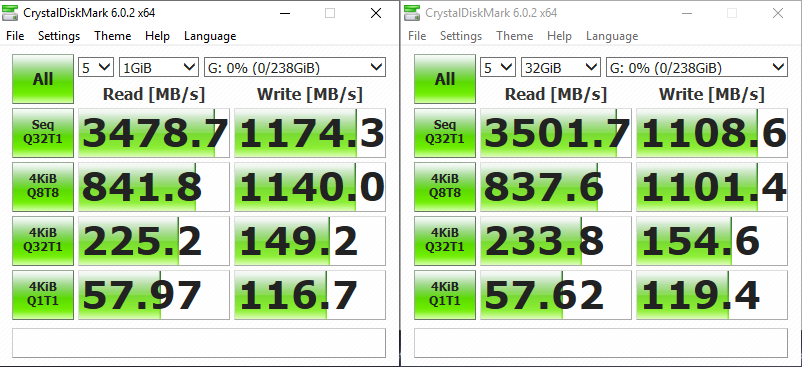Open 1GiB test size dropdown
The image size is (802, 367).
[x=159, y=67]
